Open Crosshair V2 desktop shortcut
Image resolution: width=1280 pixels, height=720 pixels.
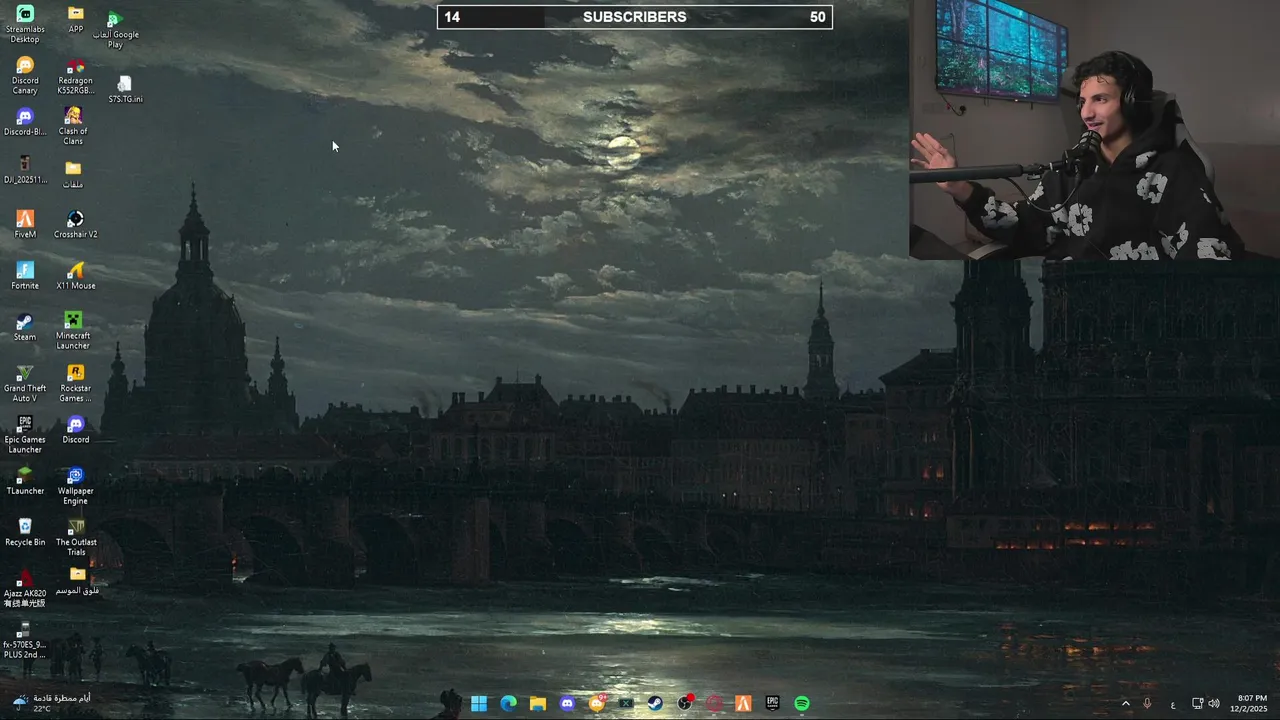click(75, 224)
